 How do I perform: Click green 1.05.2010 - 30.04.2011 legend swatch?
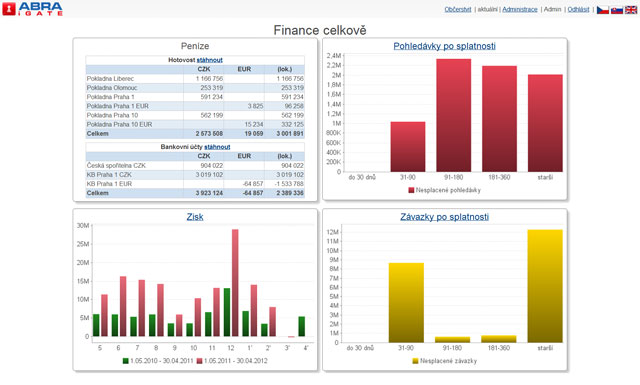(x=126, y=361)
